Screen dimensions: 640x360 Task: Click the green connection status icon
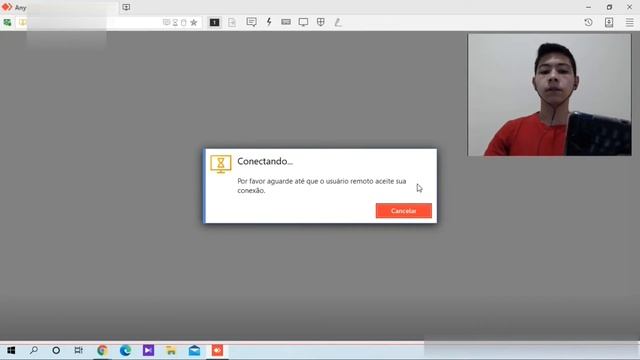[7, 22]
